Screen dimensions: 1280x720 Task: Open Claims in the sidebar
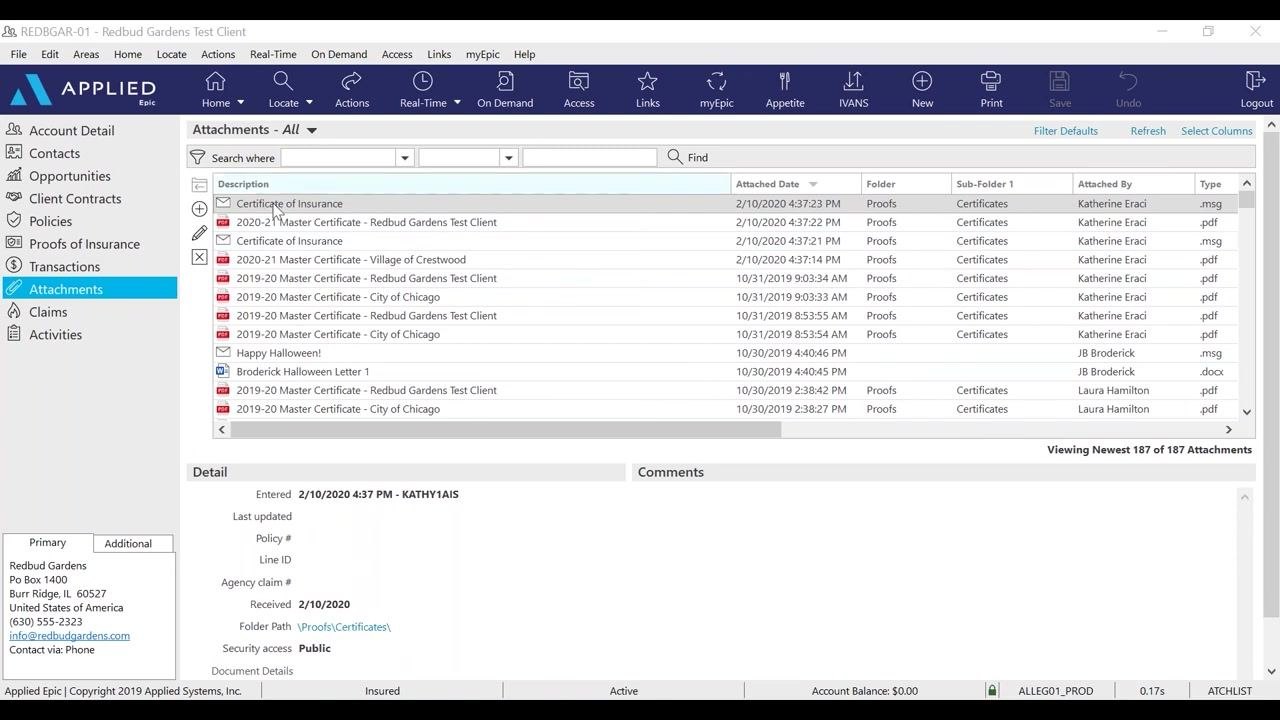tap(48, 312)
